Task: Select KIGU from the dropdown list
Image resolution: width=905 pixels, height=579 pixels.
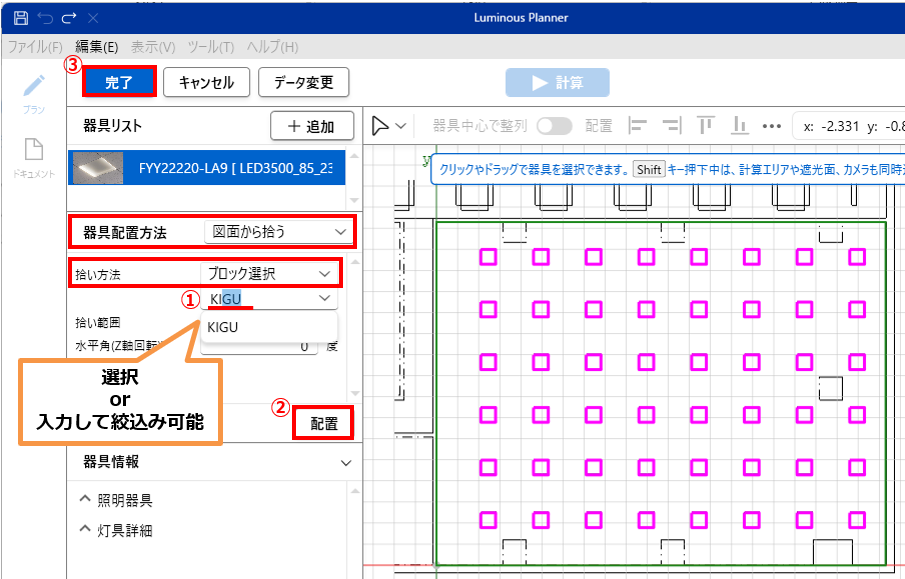Action: click(223, 327)
